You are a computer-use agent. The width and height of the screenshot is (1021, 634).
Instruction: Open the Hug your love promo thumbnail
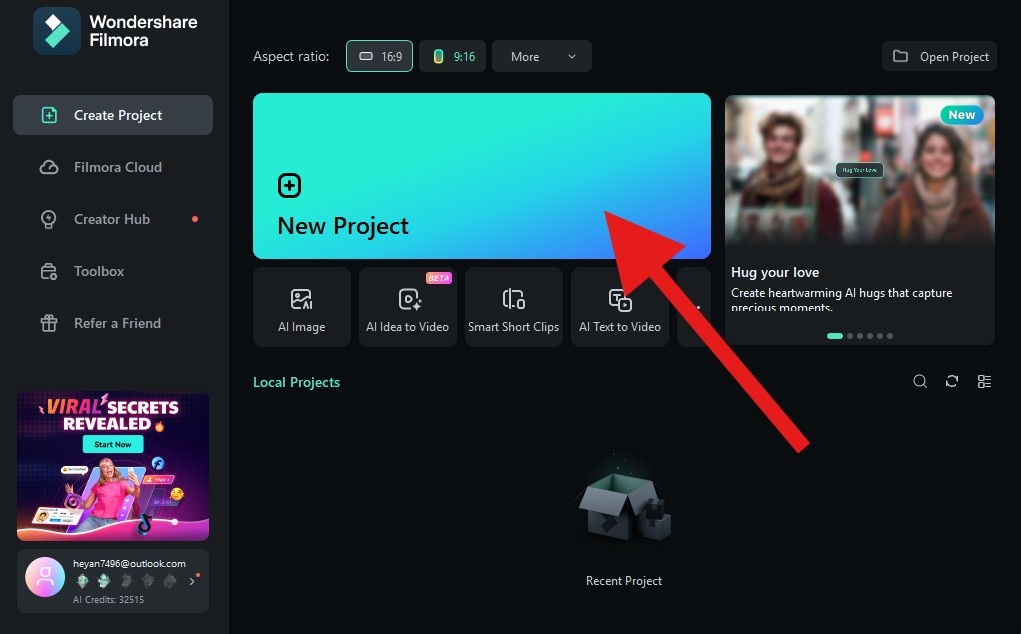point(860,171)
